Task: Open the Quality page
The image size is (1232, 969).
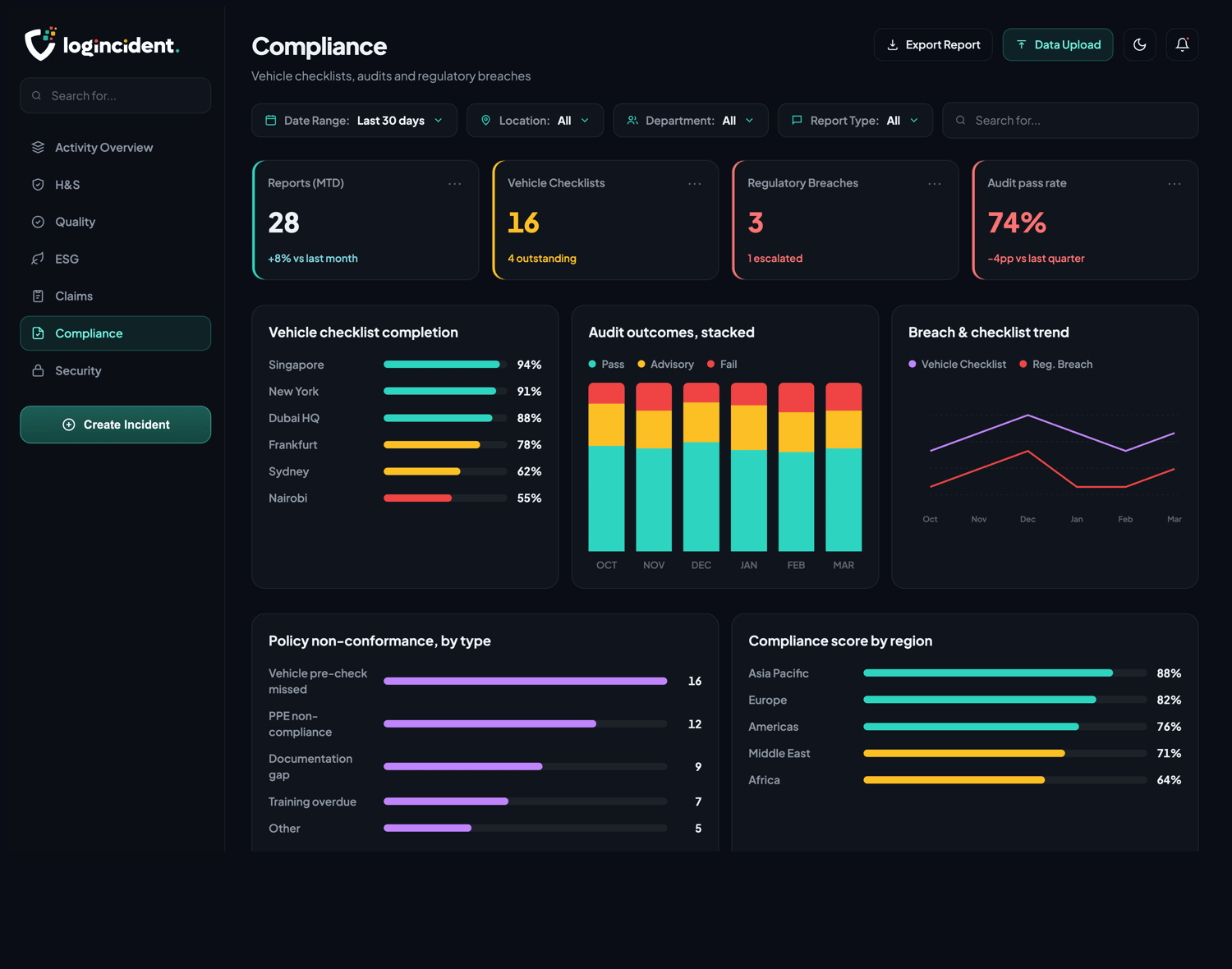Action: coord(115,222)
